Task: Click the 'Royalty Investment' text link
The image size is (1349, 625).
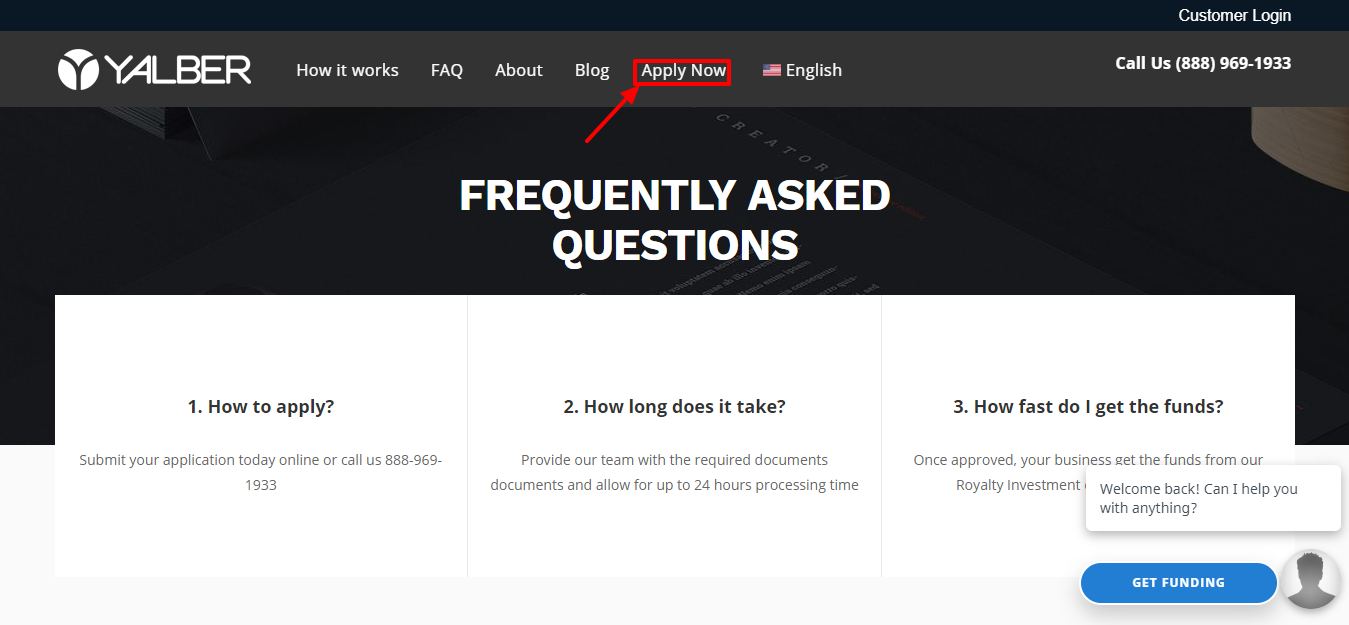Action: [1018, 484]
